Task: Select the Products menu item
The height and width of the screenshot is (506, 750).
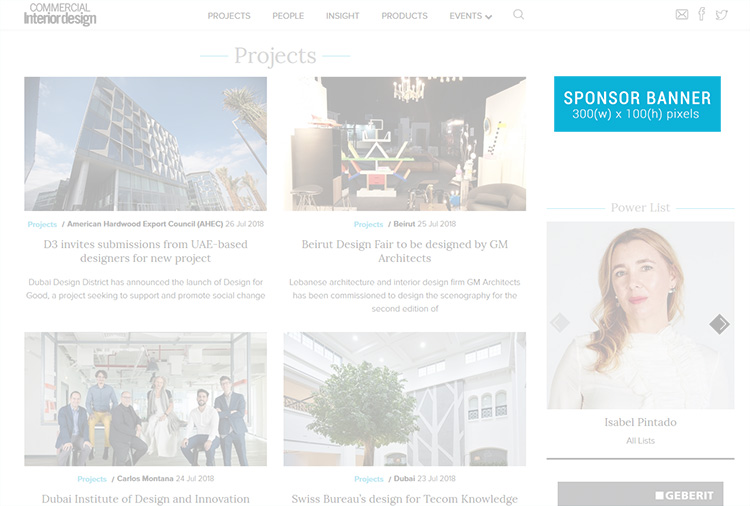Action: [404, 16]
